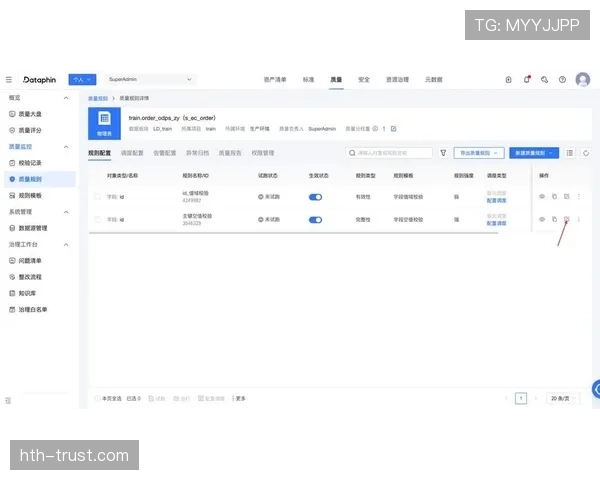Open the user avatar menu
Viewport: 600px width, 480px height.
click(x=583, y=80)
